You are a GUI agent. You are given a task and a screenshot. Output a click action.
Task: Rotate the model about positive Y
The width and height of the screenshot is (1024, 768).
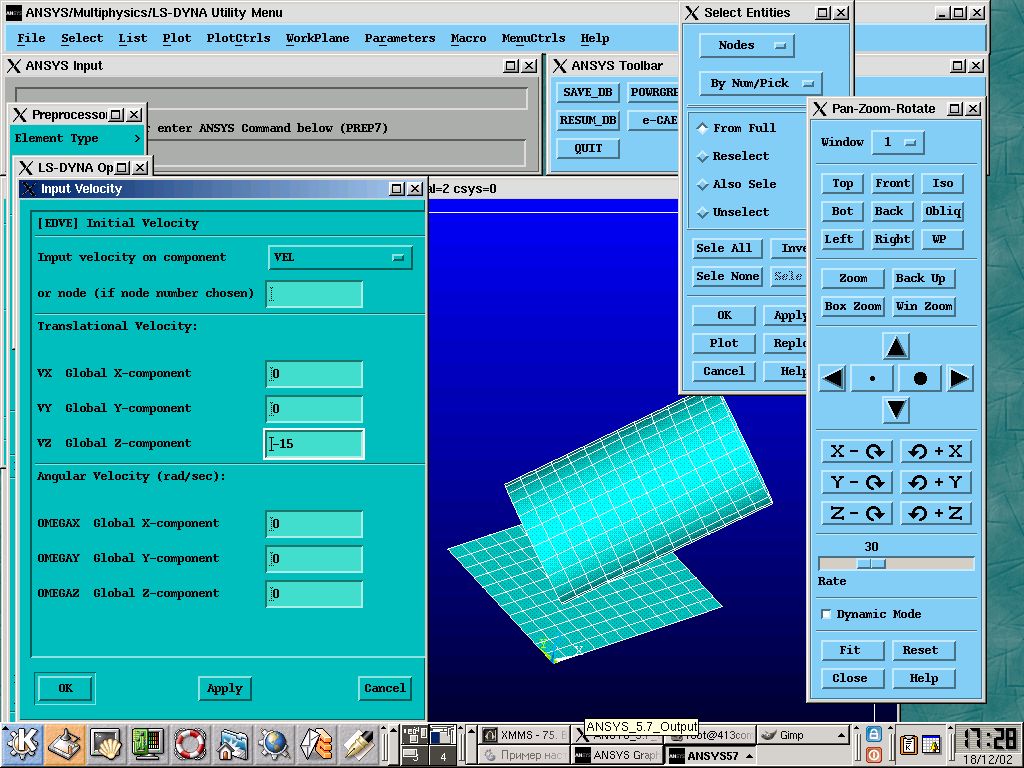(936, 483)
